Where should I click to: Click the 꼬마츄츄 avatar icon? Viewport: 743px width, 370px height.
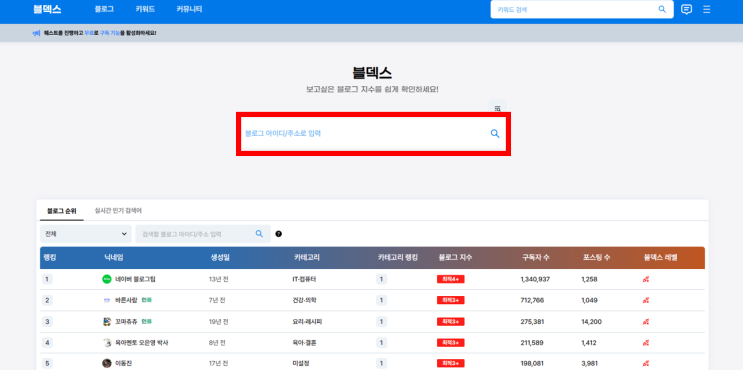[x=107, y=322]
